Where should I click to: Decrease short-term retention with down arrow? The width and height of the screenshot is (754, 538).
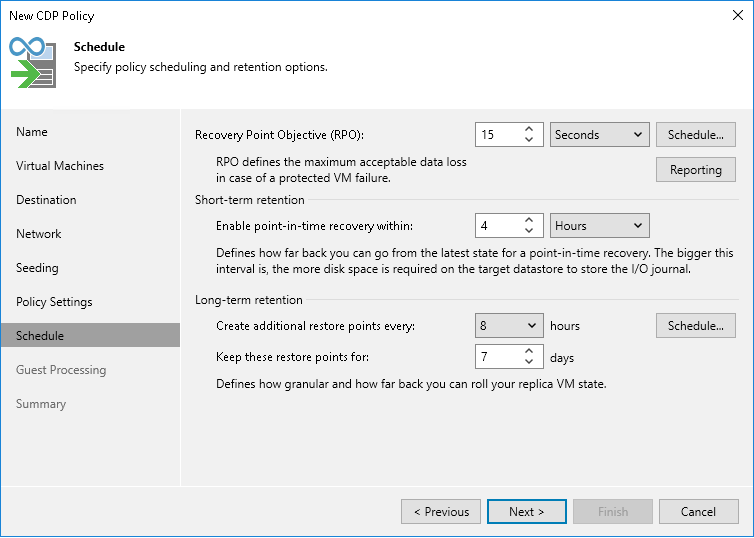(529, 231)
